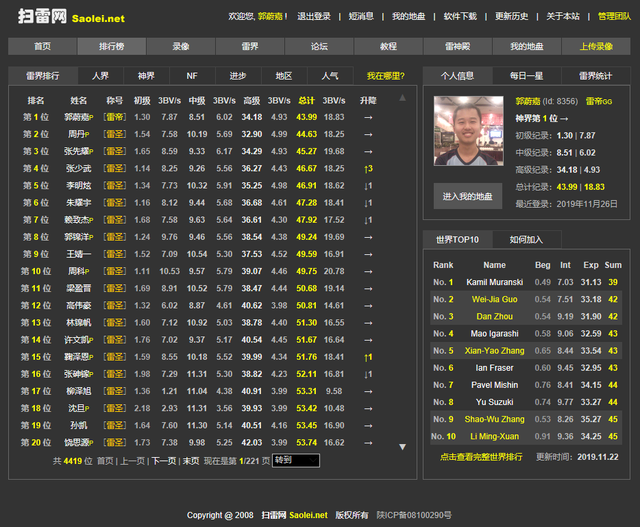This screenshot has height=527, width=640.
Task: Click 关于本站 header link
Action: [563, 16]
